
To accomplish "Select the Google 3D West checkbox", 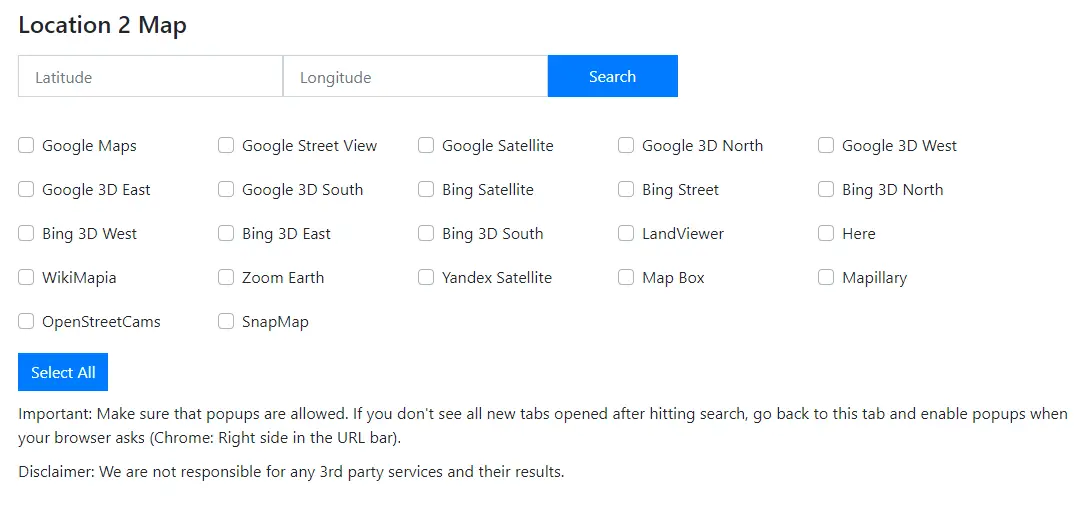I will (826, 146).
